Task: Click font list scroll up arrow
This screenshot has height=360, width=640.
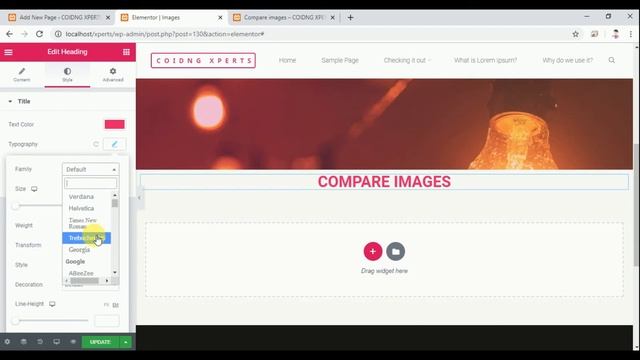Action: (115, 195)
